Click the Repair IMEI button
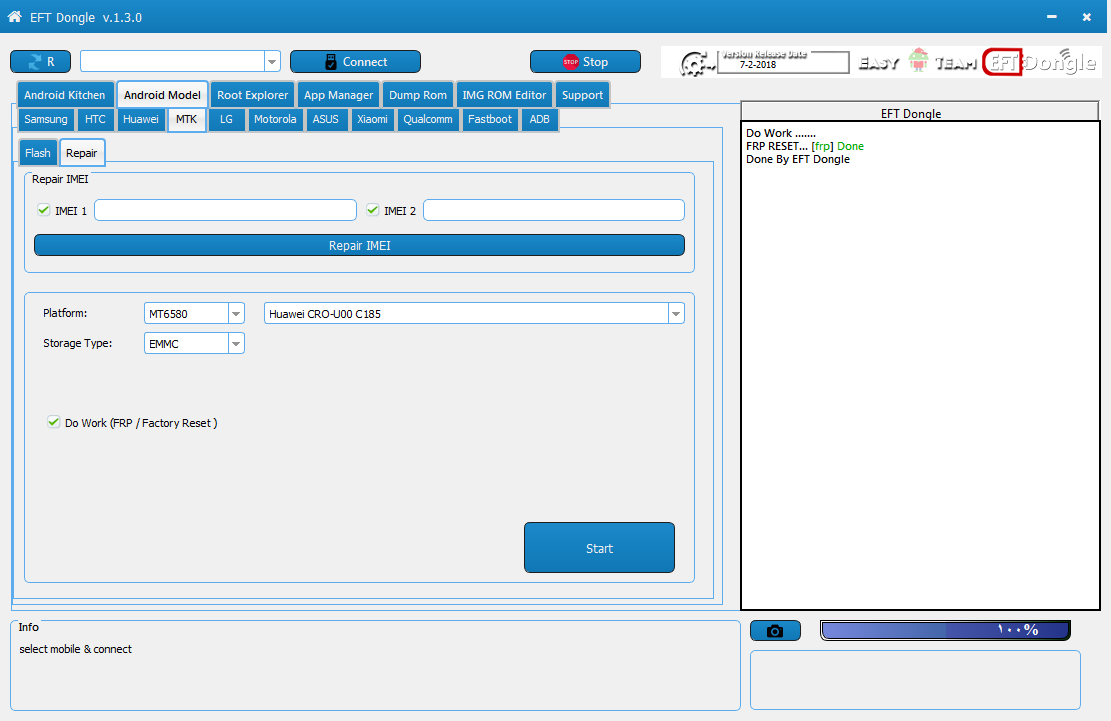 (359, 245)
